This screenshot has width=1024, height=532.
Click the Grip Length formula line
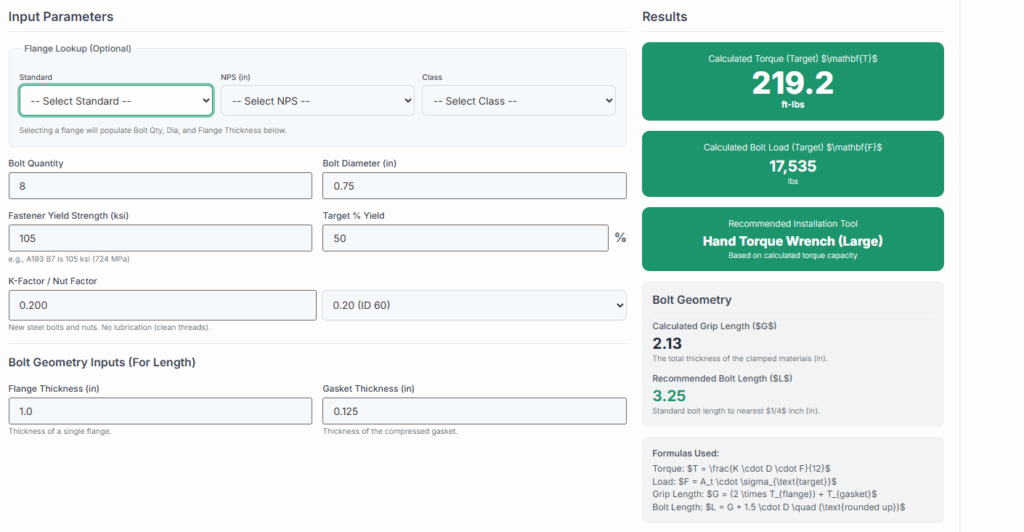[764, 494]
